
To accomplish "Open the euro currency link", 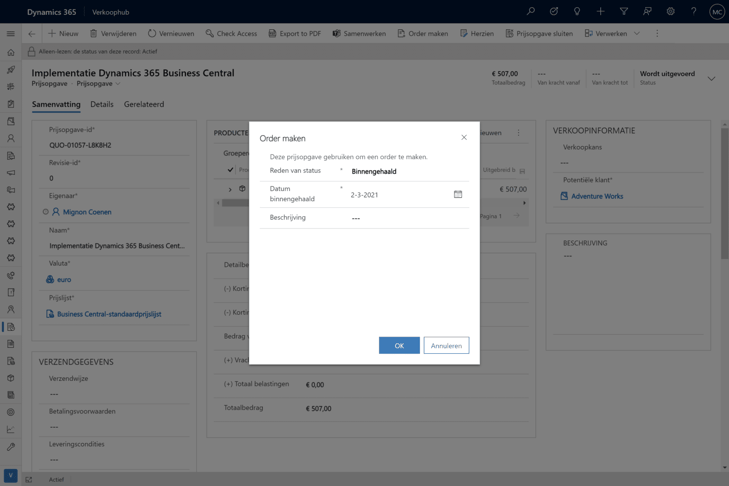I will tap(64, 280).
